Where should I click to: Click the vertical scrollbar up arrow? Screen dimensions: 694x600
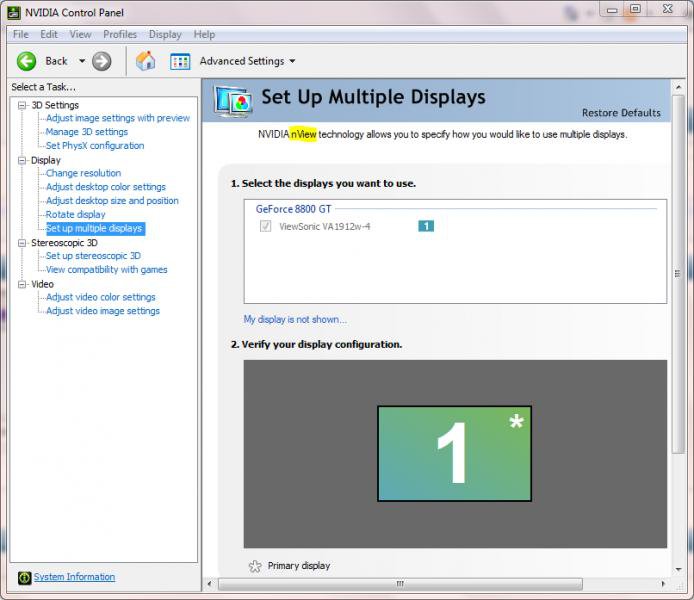(678, 87)
